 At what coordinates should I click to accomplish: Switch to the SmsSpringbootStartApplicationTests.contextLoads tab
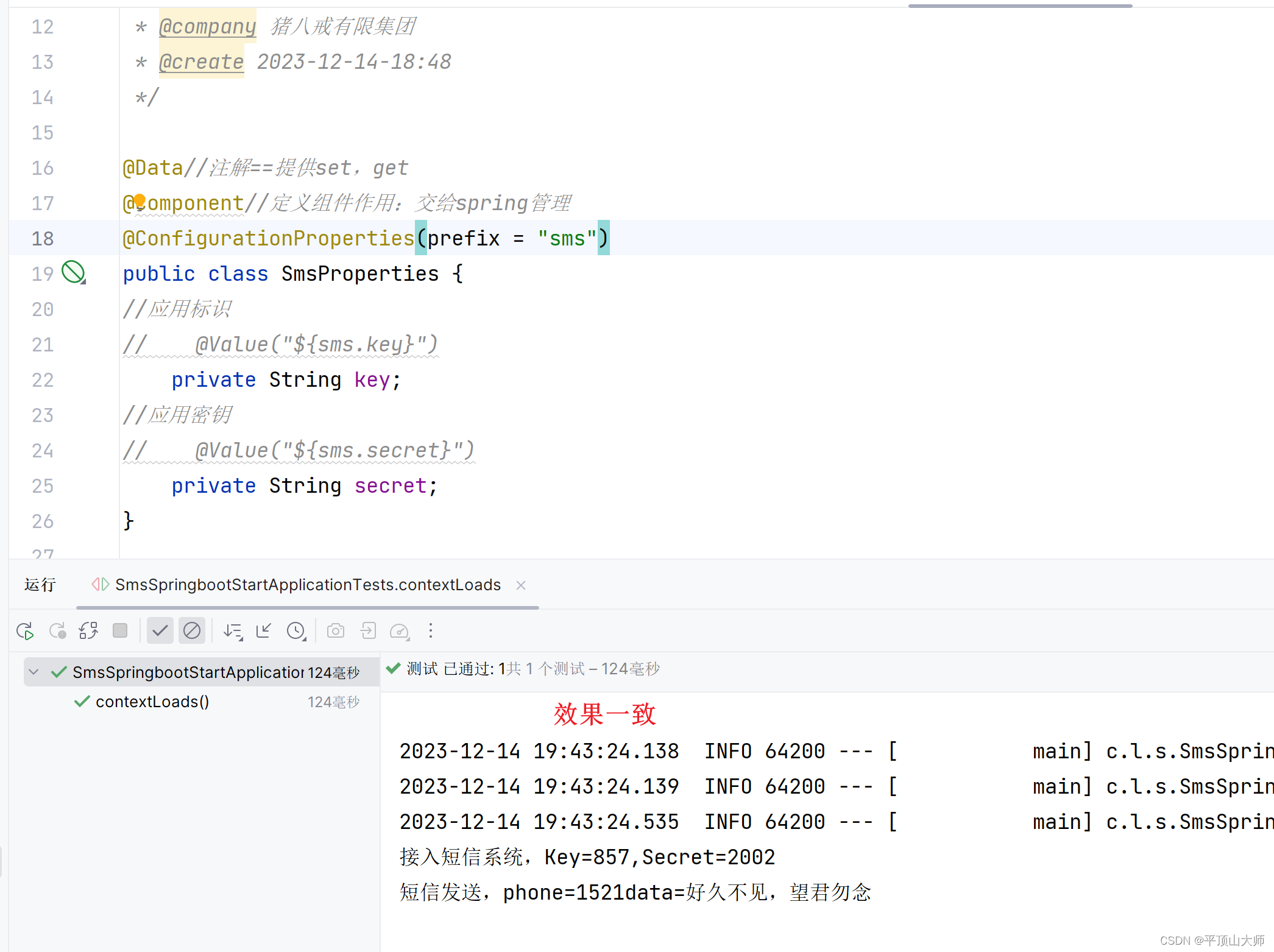308,585
